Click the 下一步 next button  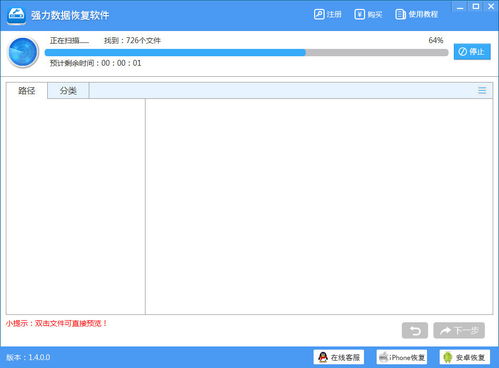tap(459, 331)
